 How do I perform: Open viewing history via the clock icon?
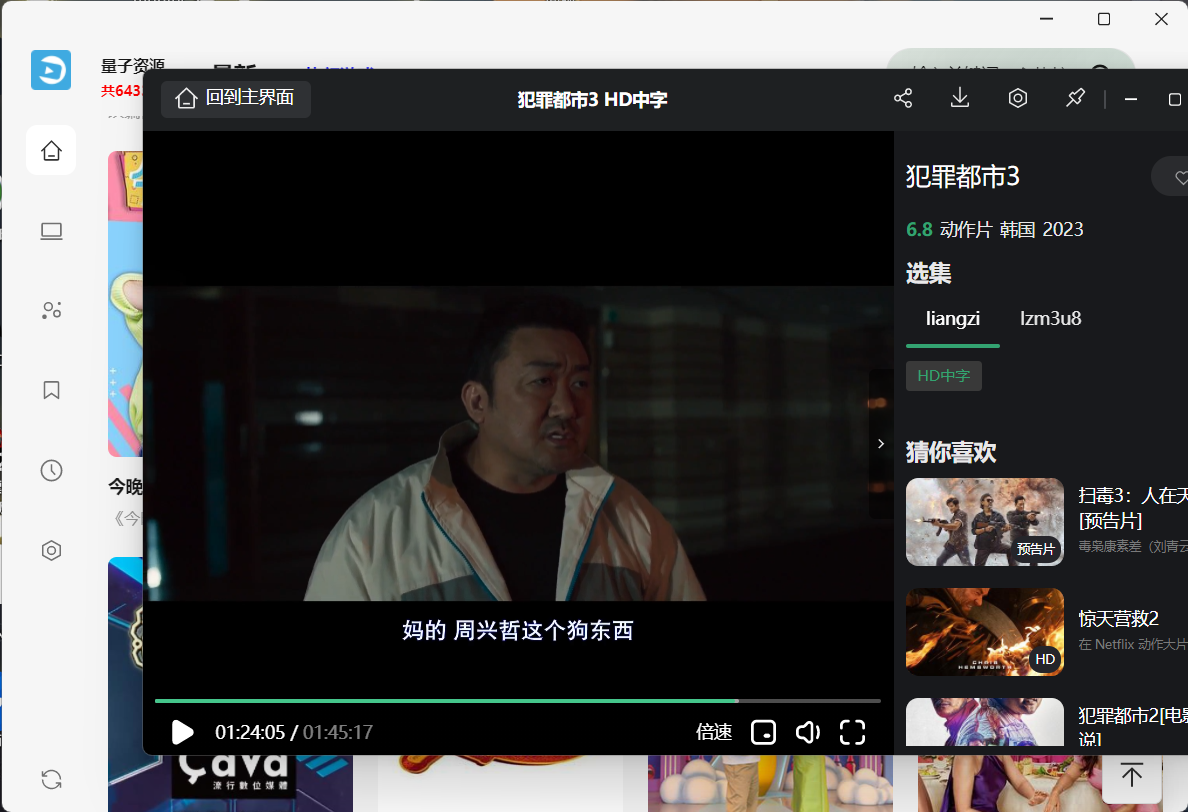coord(51,470)
